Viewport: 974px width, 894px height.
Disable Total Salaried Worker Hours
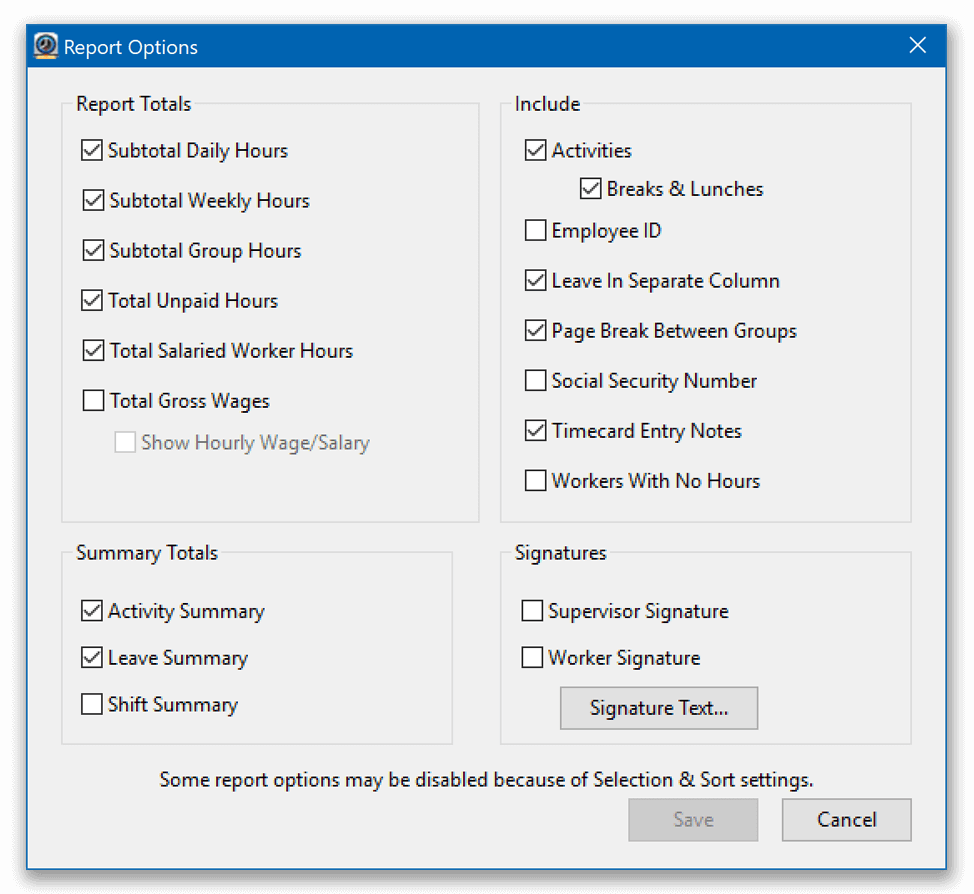coord(91,350)
